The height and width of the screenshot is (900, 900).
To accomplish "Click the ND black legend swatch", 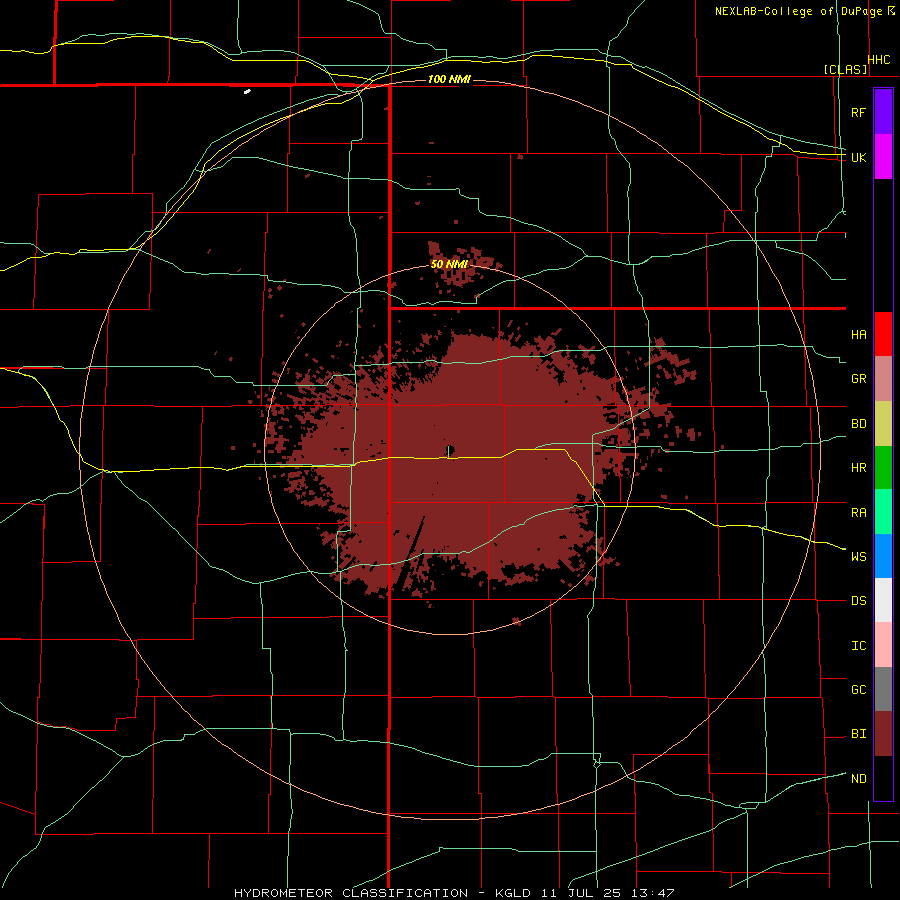I will coord(883,778).
